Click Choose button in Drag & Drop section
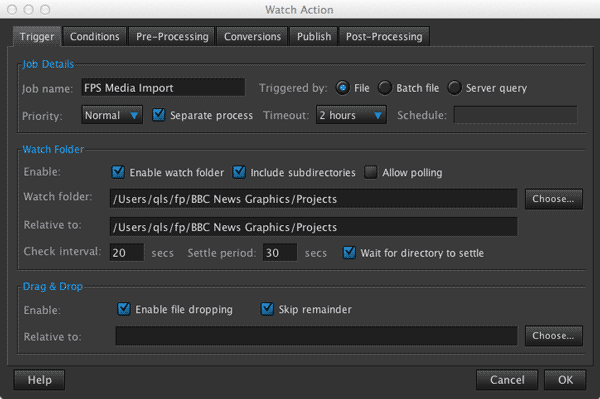 point(554,335)
